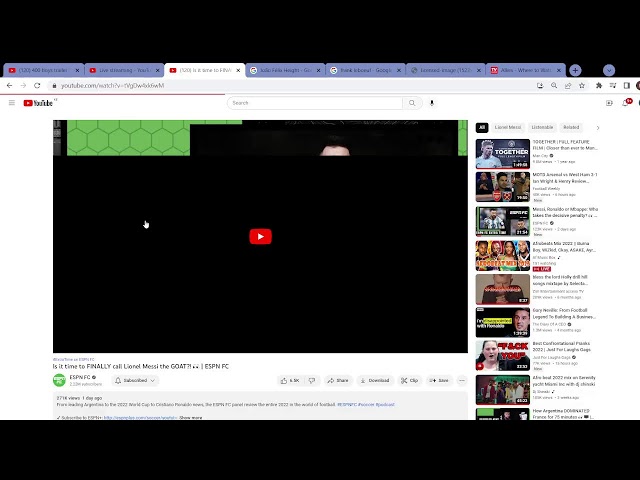Dislike the video with the thumbs down button
The image size is (640, 480).
click(312, 380)
